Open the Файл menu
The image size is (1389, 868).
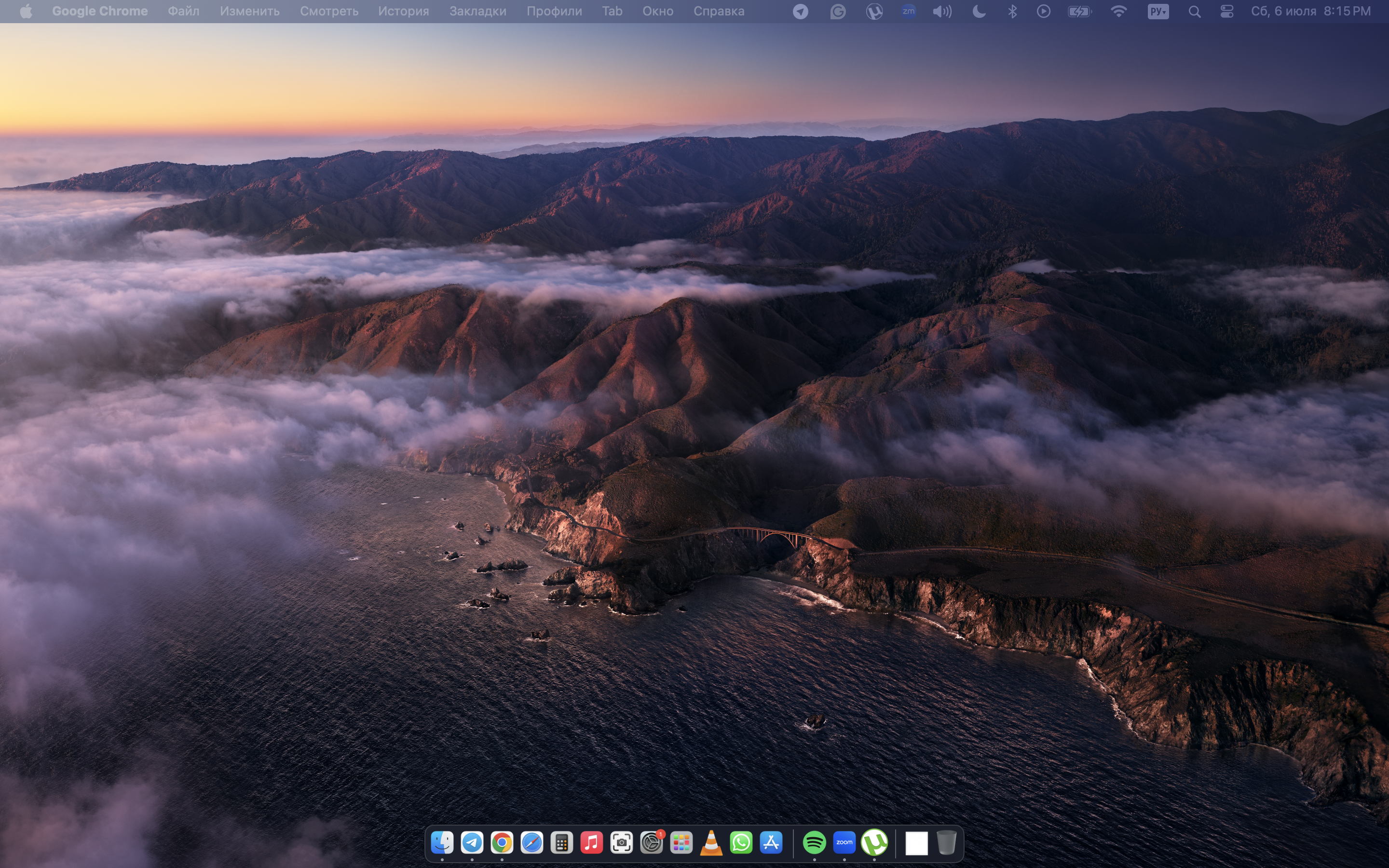(x=184, y=11)
